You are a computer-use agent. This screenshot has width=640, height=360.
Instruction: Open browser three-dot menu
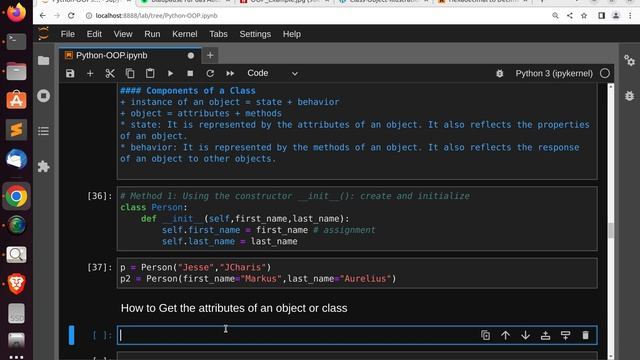click(x=631, y=16)
